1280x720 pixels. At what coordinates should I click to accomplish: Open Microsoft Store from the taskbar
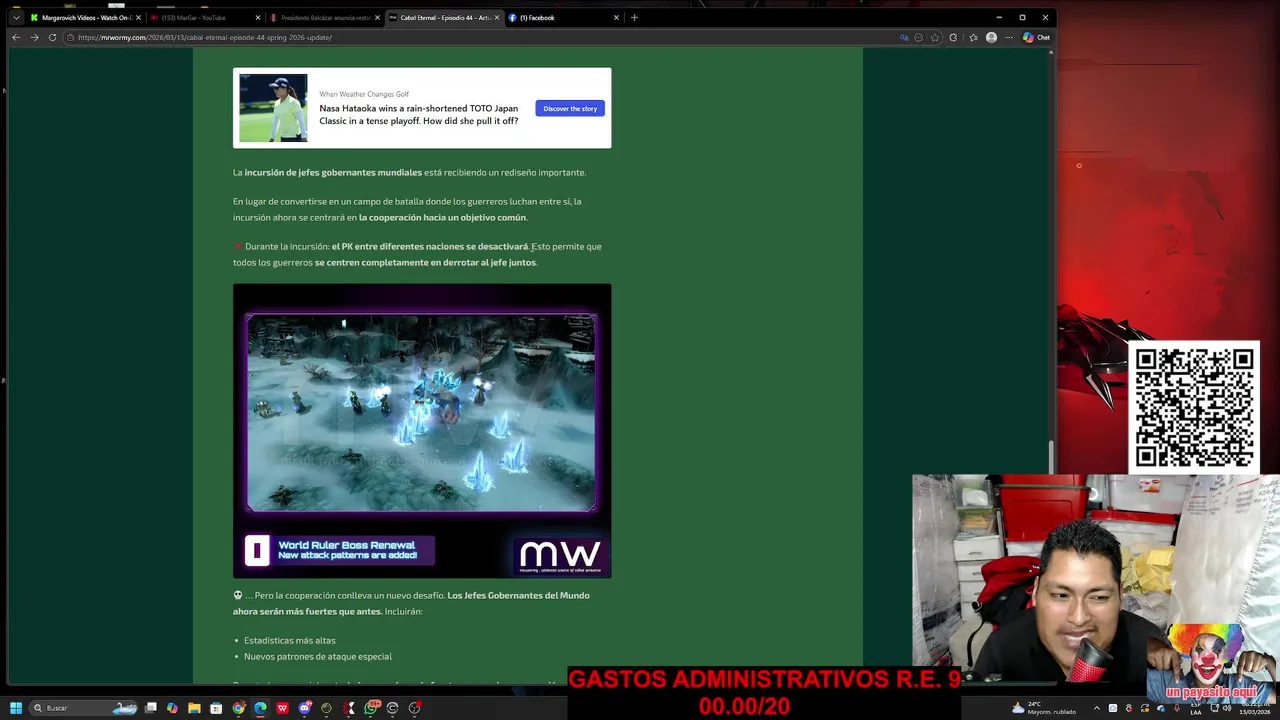(x=216, y=708)
